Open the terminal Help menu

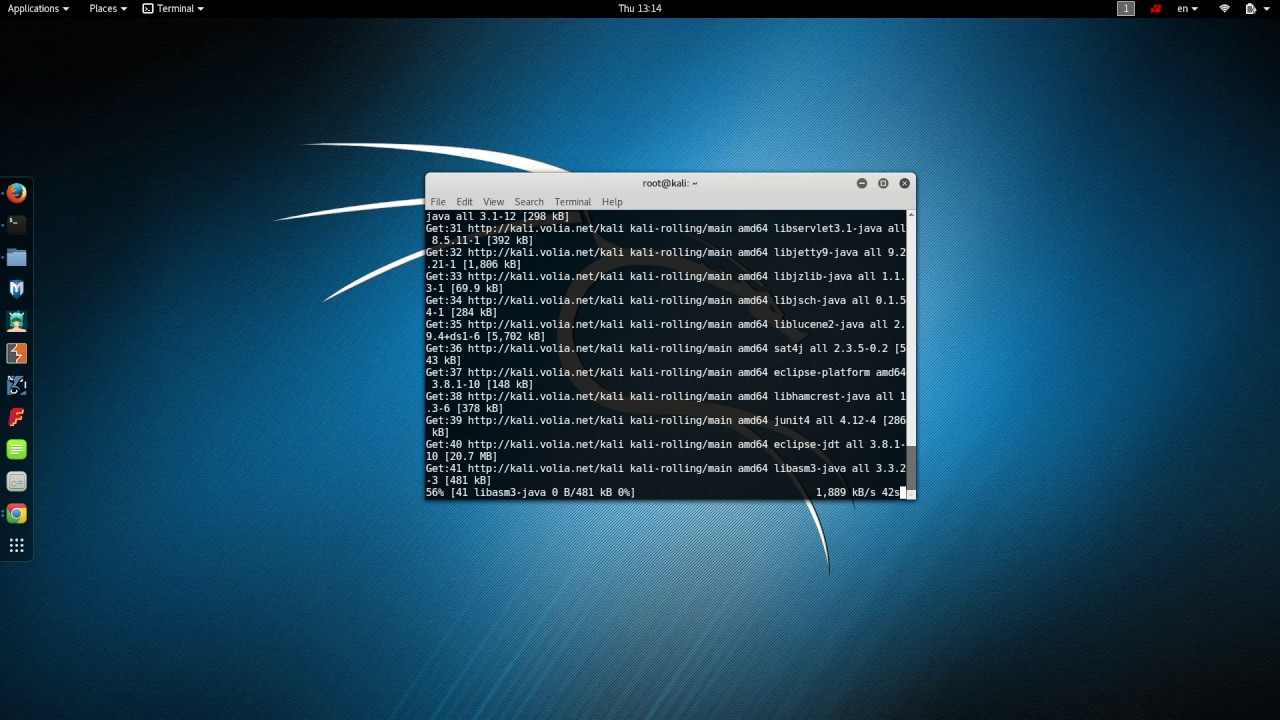point(612,202)
